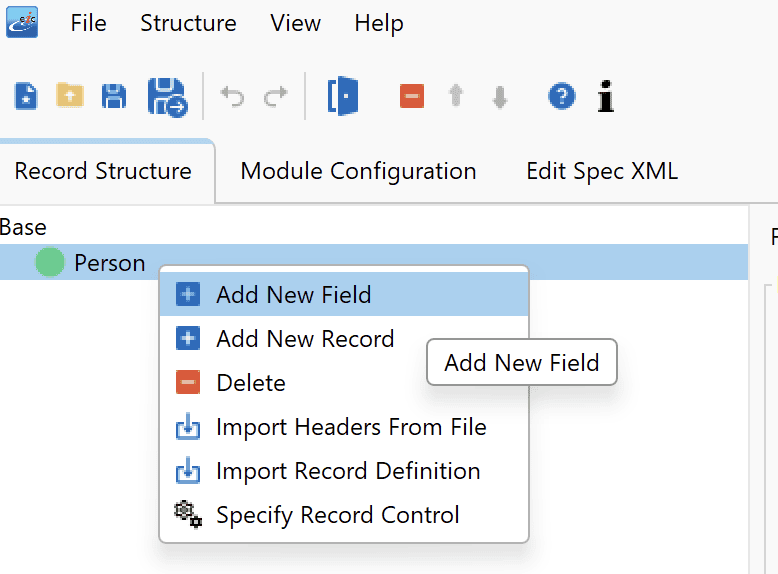This screenshot has height=574, width=778.
Task: Open the File menu
Action: pyautogui.click(x=88, y=23)
